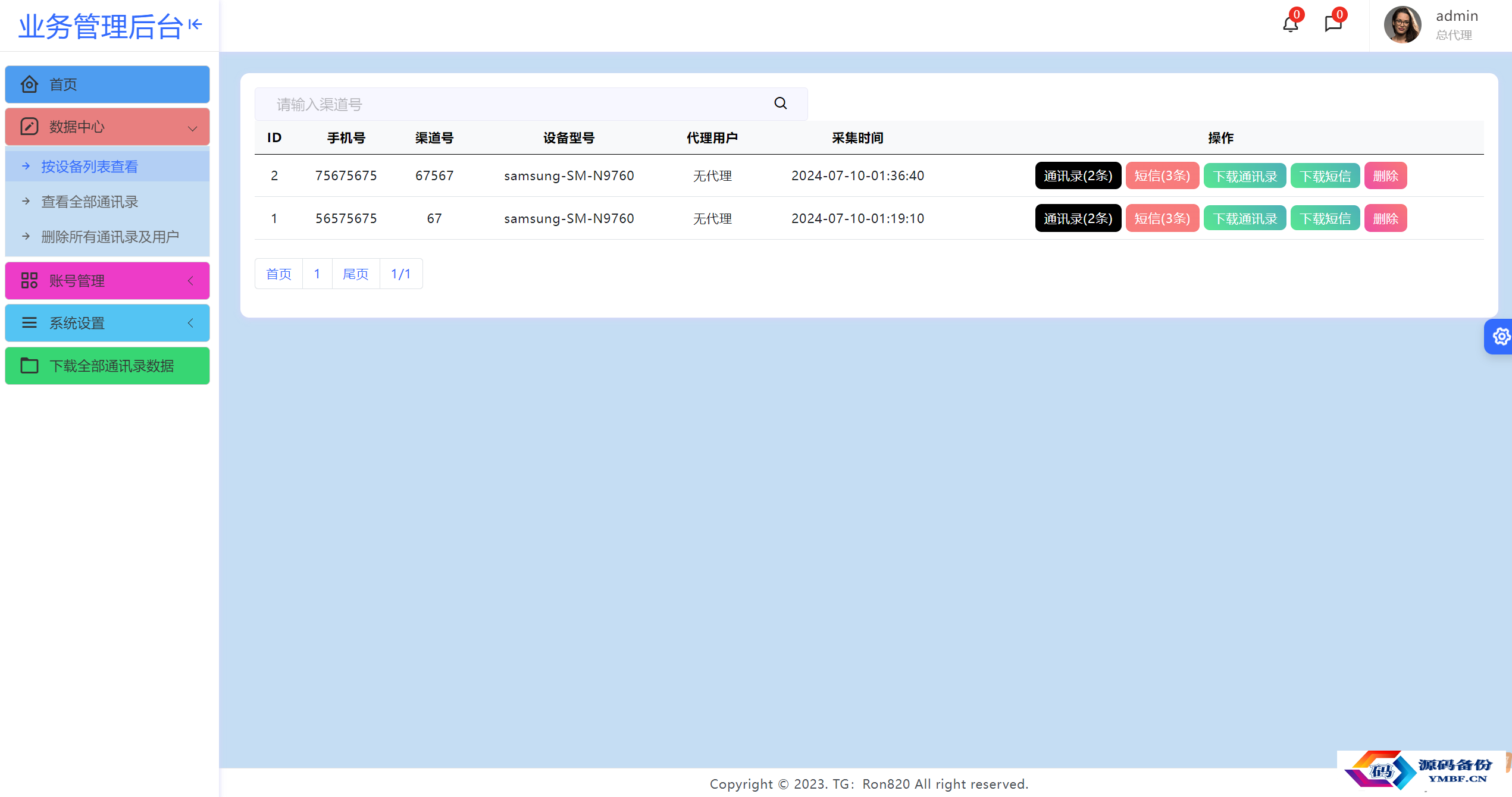Image resolution: width=1512 pixels, height=797 pixels.
Task: Click 下载短信 for phone 75675675
Action: pos(1325,176)
